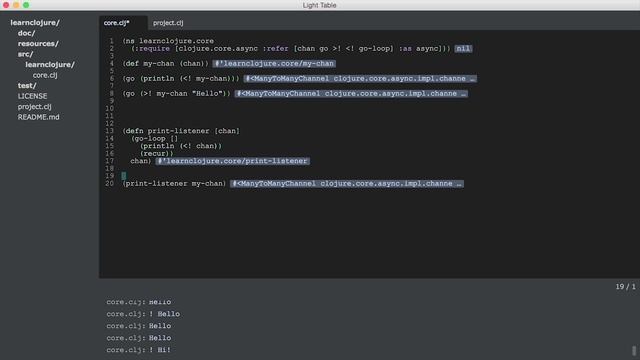Place cursor in the :require clojure.core.async line

coord(291,49)
